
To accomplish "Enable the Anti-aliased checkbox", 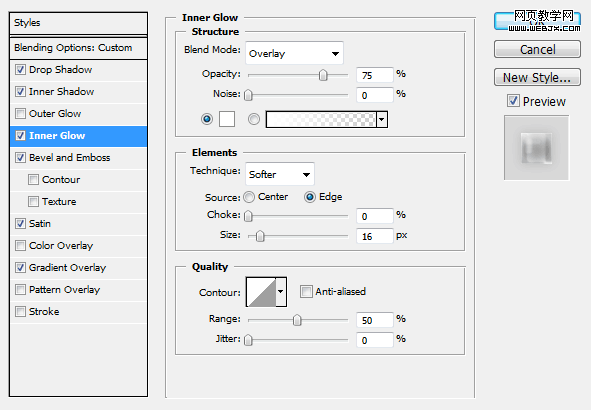I will click(x=306, y=291).
